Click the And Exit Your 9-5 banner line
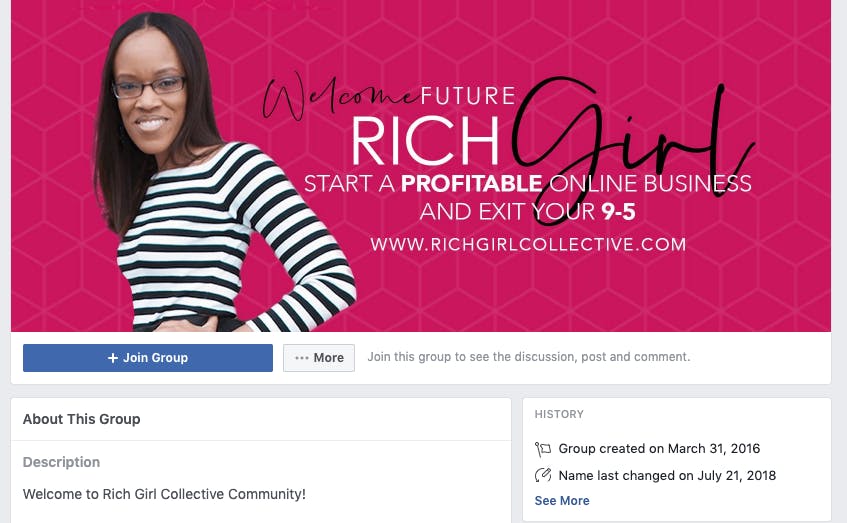 [528, 212]
